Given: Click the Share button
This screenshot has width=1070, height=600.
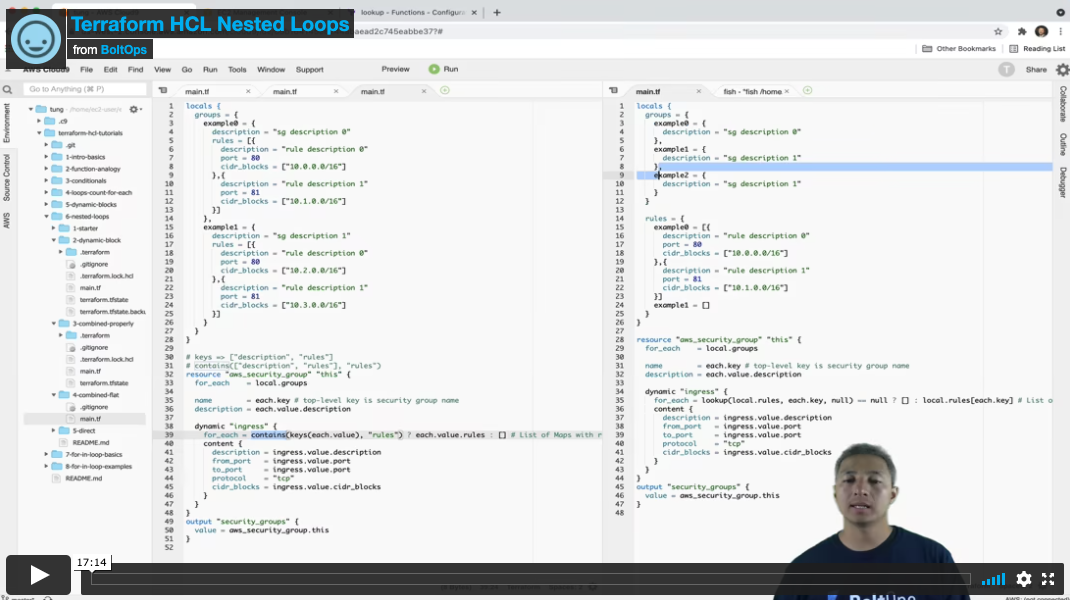Looking at the screenshot, I should pos(1036,70).
